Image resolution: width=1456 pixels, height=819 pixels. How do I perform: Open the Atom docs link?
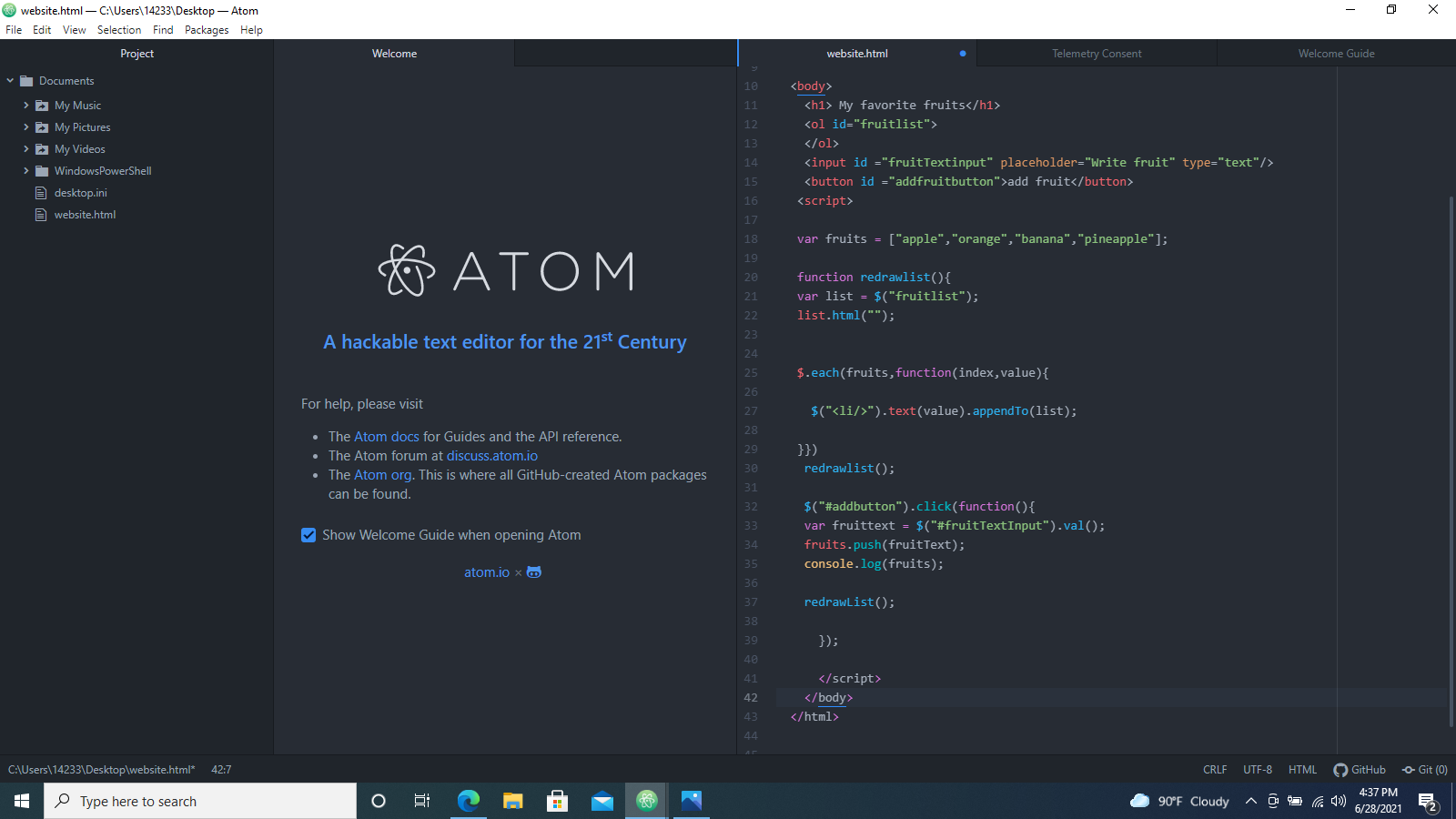pos(387,437)
